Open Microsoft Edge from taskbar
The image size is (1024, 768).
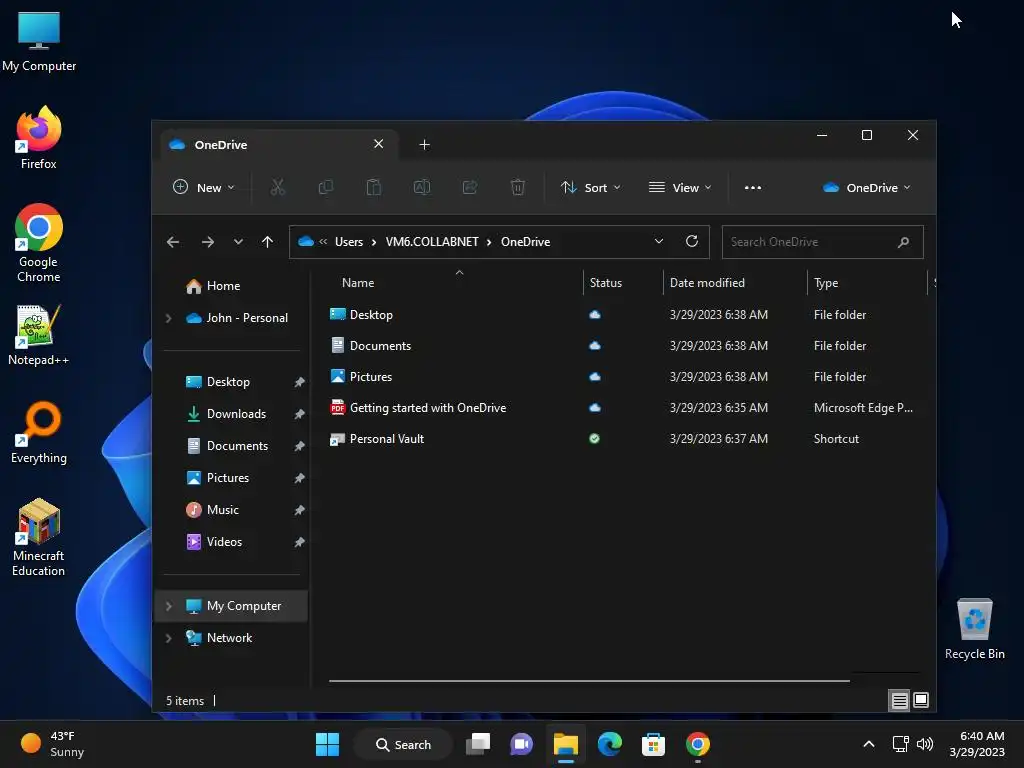click(x=609, y=744)
